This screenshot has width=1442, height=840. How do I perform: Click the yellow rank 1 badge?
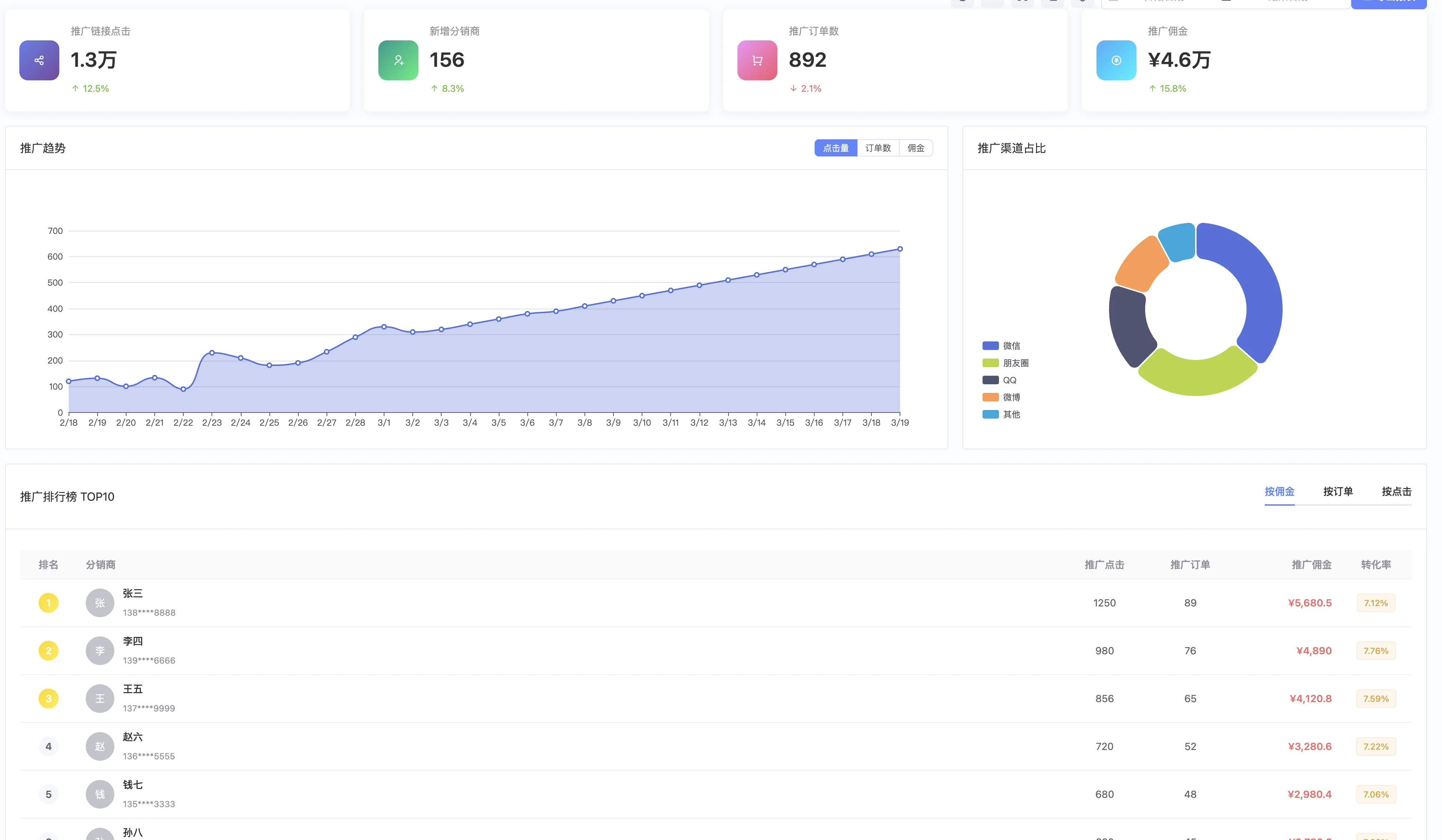click(x=49, y=603)
